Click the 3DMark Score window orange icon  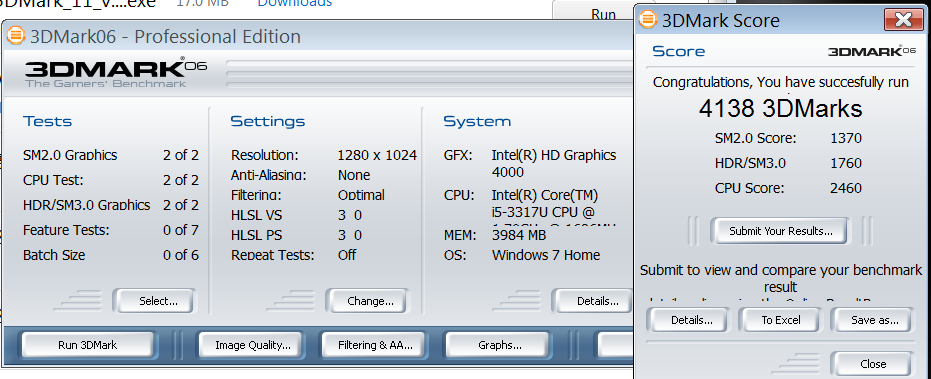pos(648,20)
